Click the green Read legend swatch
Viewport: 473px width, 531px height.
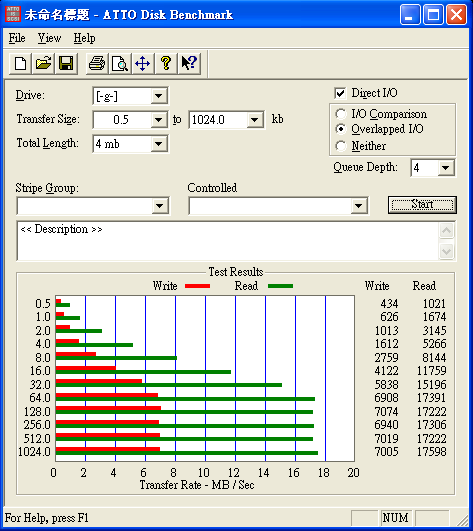[280, 286]
